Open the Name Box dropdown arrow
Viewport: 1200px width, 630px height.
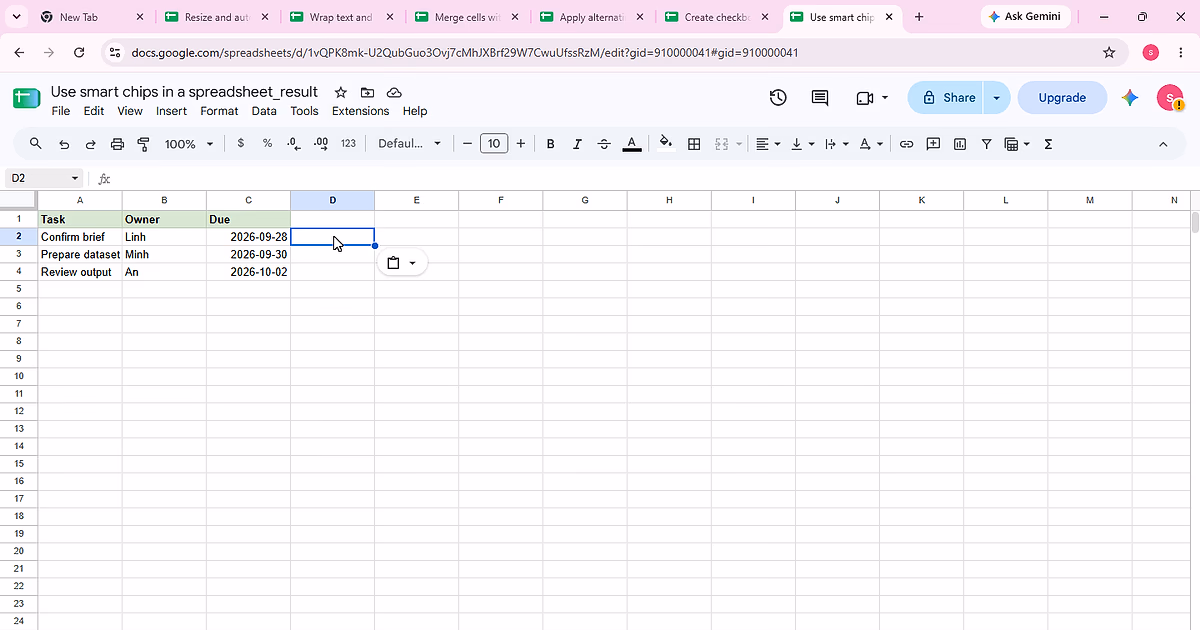pos(75,178)
